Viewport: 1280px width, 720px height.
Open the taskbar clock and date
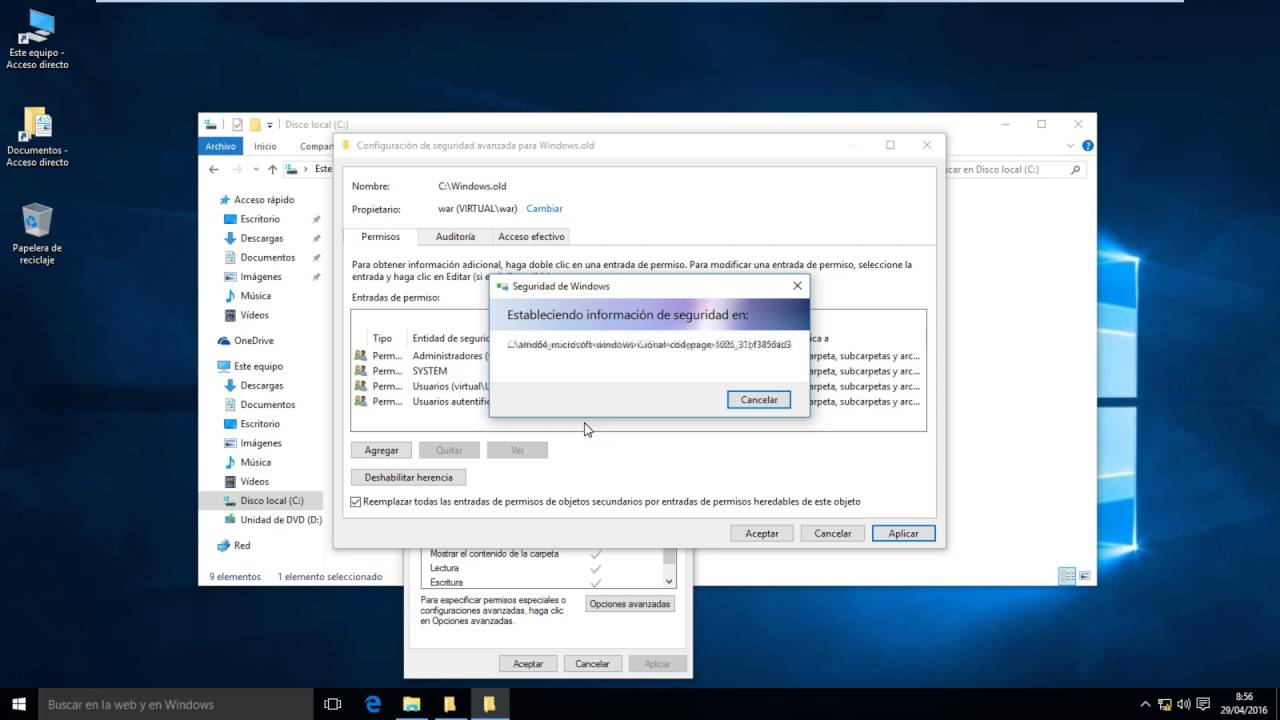coord(1245,704)
